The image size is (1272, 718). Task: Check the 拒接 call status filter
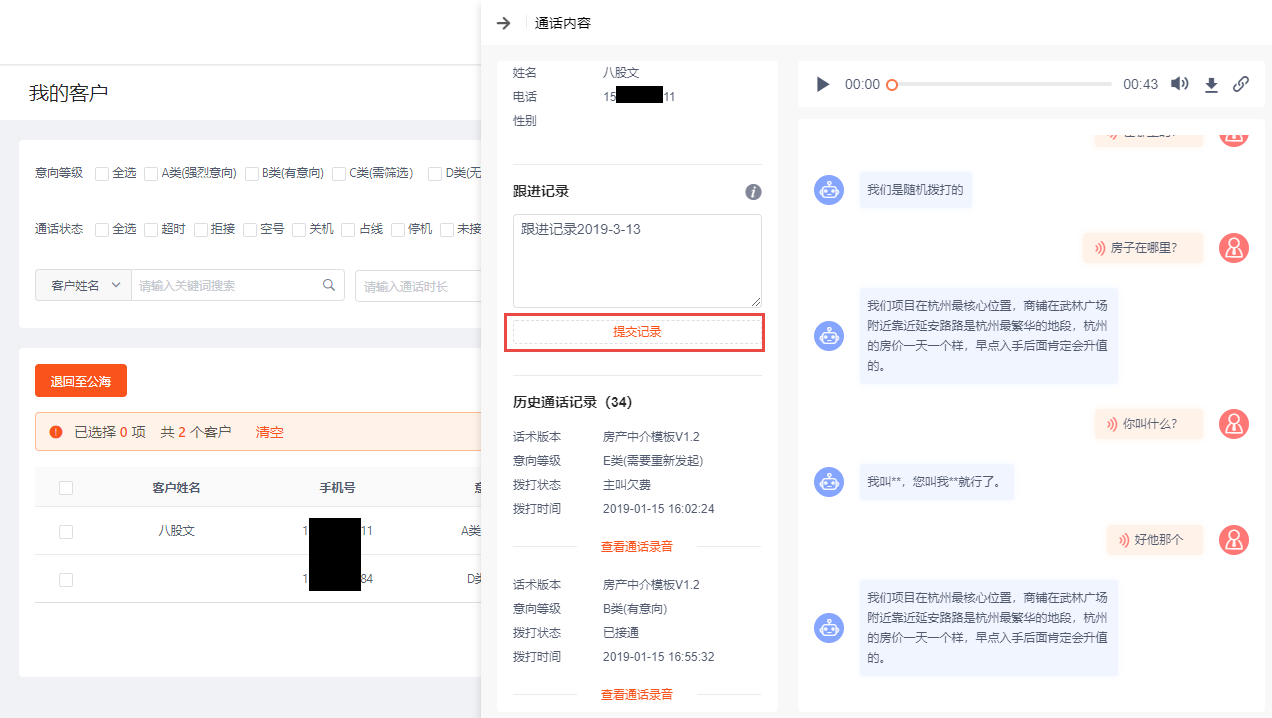tap(201, 229)
